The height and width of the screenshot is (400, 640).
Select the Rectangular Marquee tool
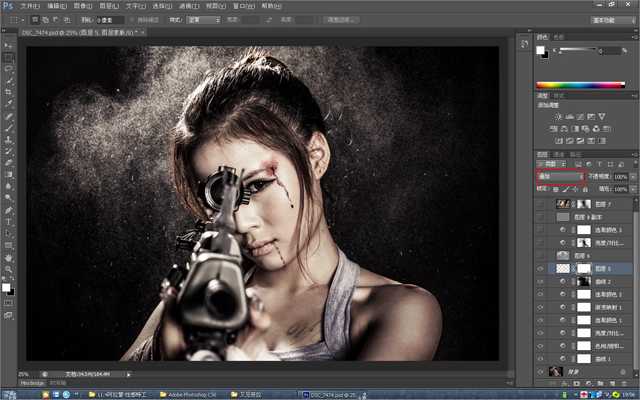click(9, 58)
